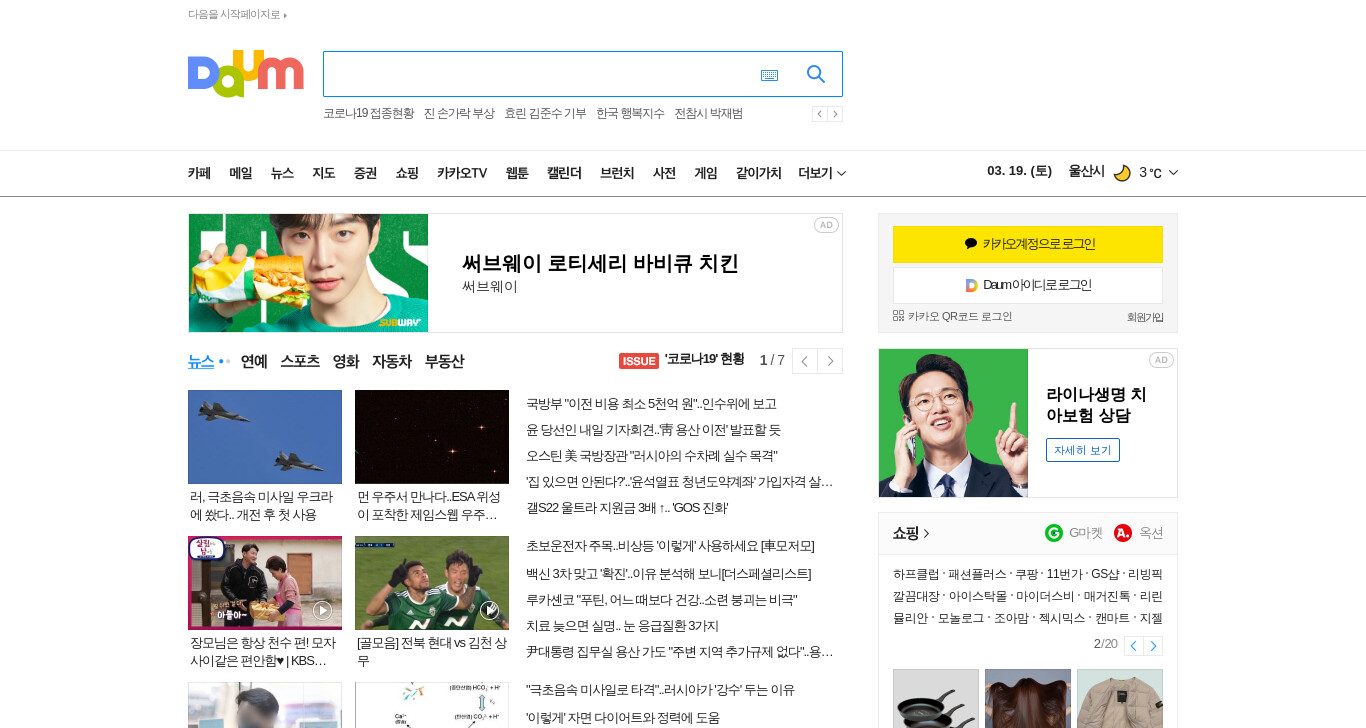The width and height of the screenshot is (1366, 728).
Task: Go to previous shopping page arrow
Action: click(x=1133, y=646)
